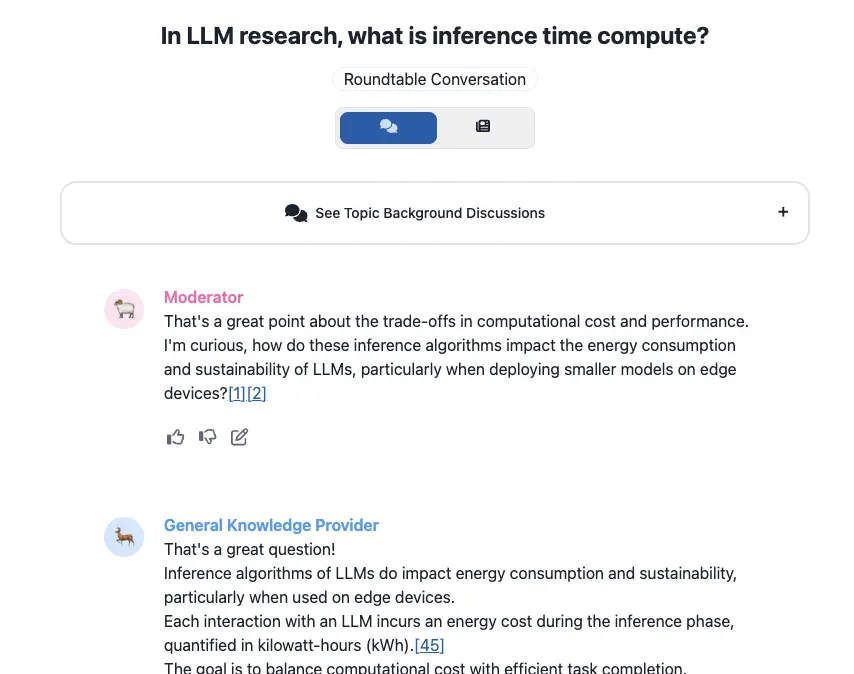The height and width of the screenshot is (674, 854).
Task: Select the chat bubbles conversation view icon
Action: click(388, 127)
